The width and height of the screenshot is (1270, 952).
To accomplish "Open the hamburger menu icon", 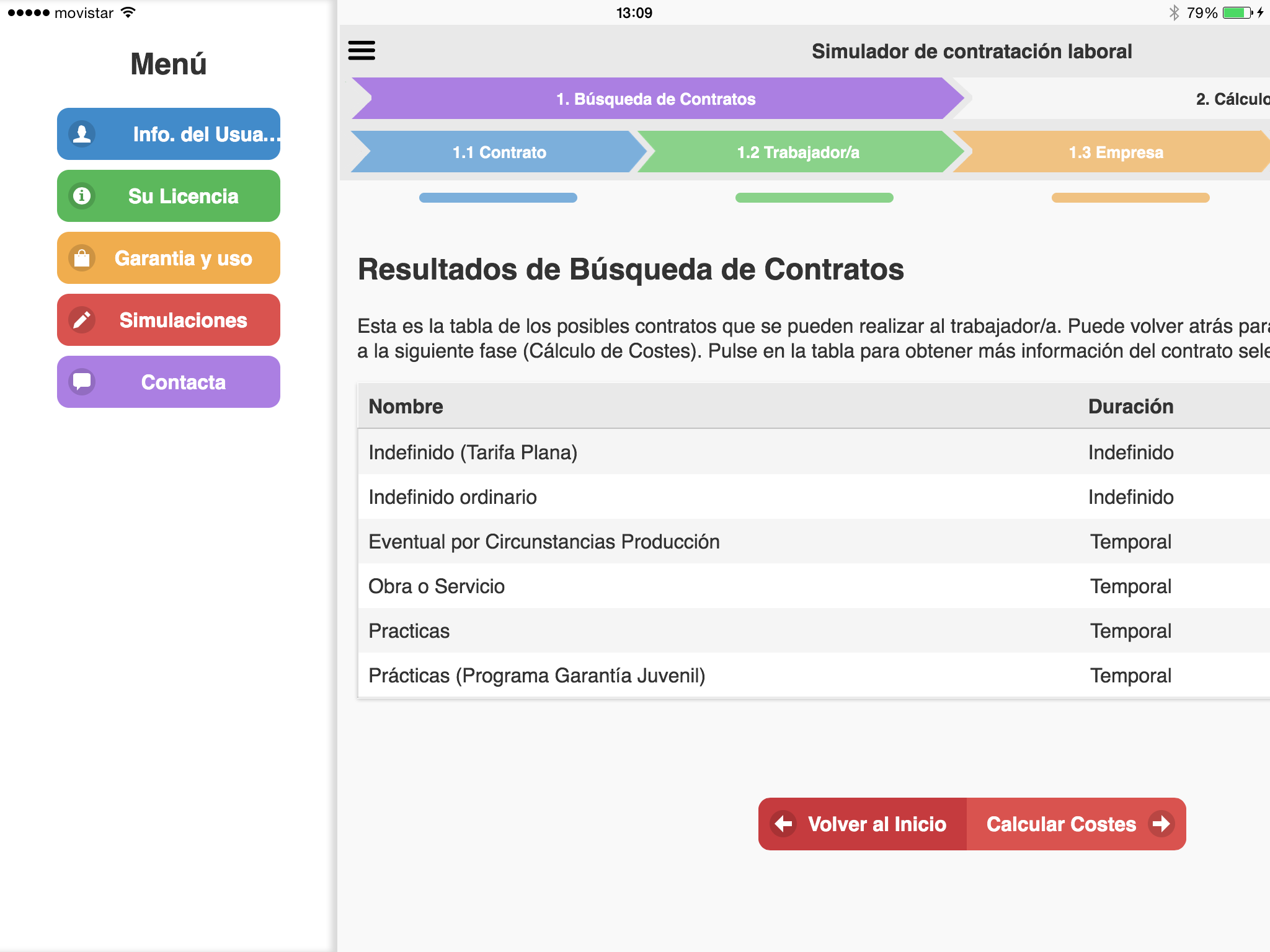I will tap(362, 50).
